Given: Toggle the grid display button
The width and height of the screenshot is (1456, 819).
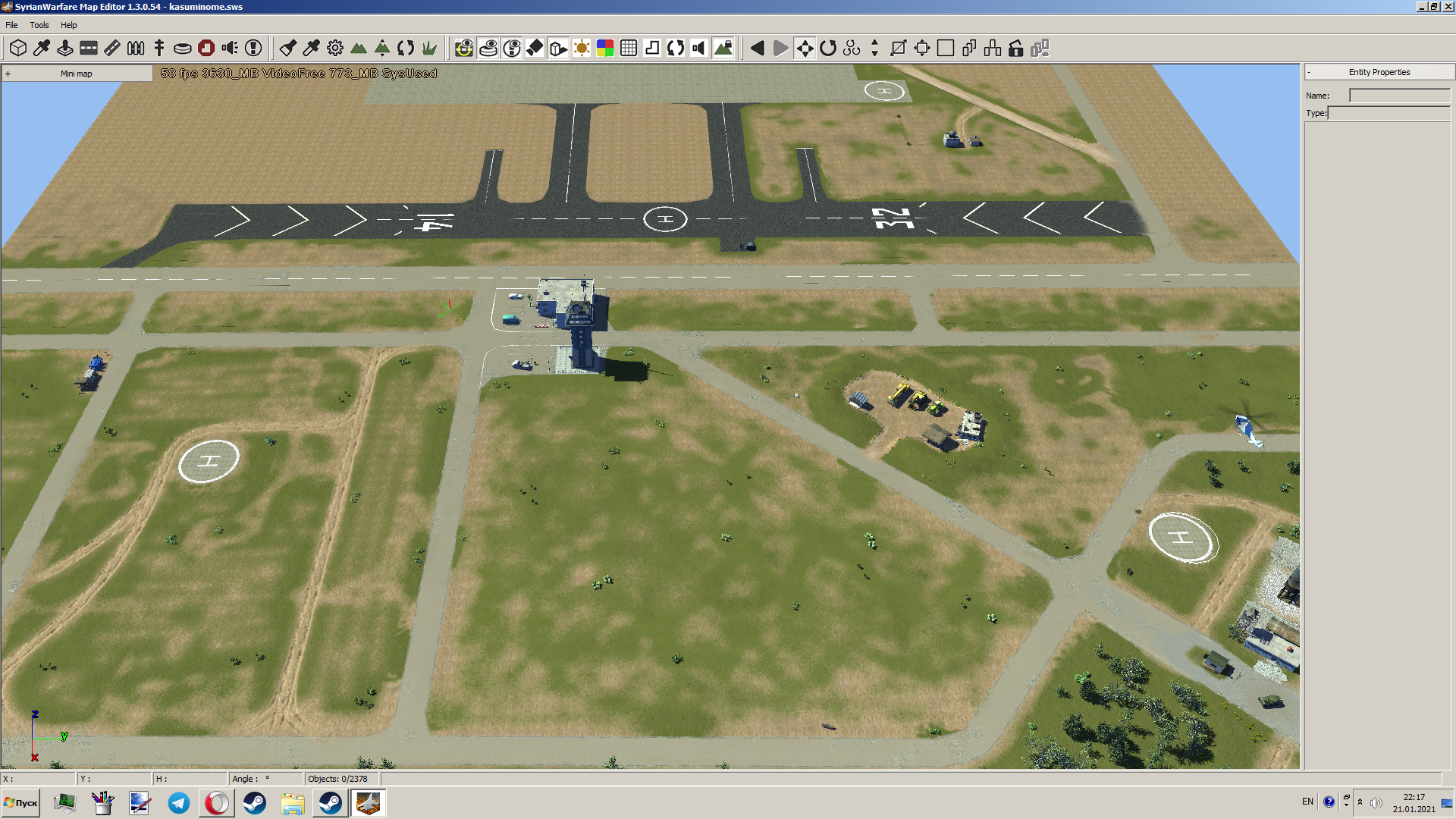Looking at the screenshot, I should pyautogui.click(x=629, y=49).
